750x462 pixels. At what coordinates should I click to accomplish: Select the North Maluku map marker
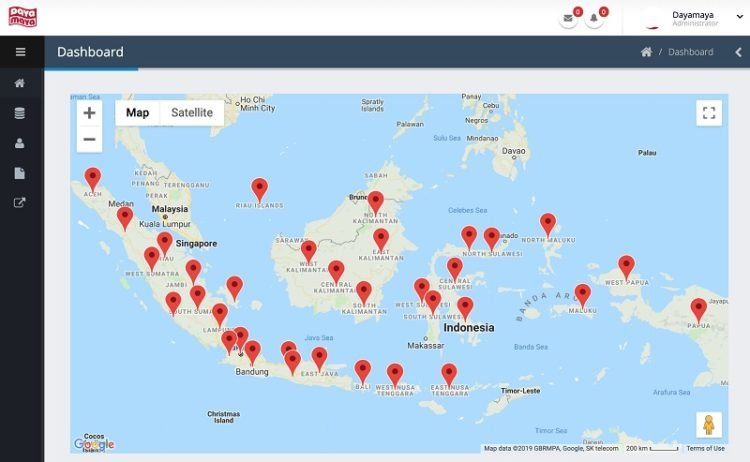click(x=548, y=227)
